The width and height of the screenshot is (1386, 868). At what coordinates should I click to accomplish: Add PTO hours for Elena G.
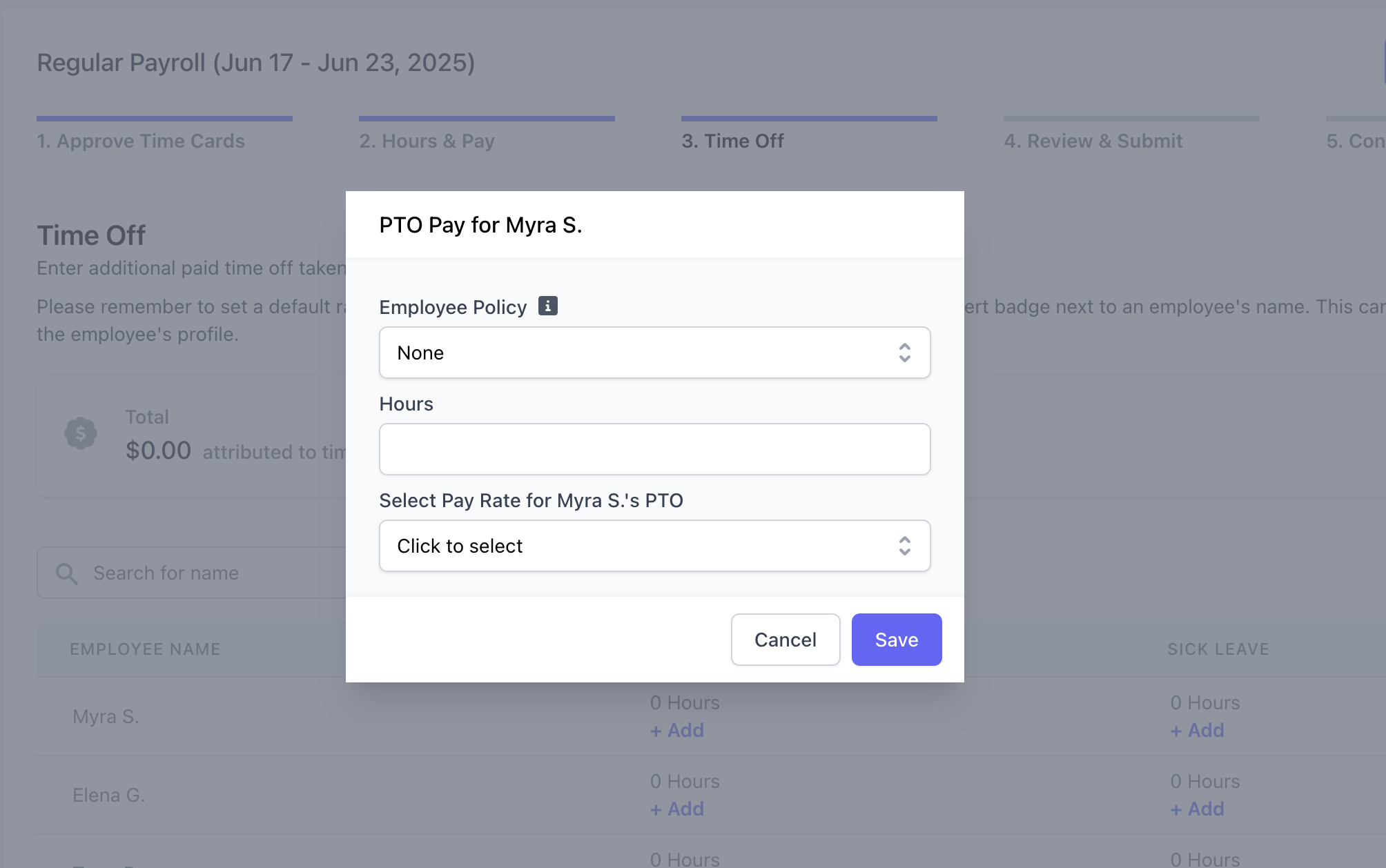pos(677,809)
